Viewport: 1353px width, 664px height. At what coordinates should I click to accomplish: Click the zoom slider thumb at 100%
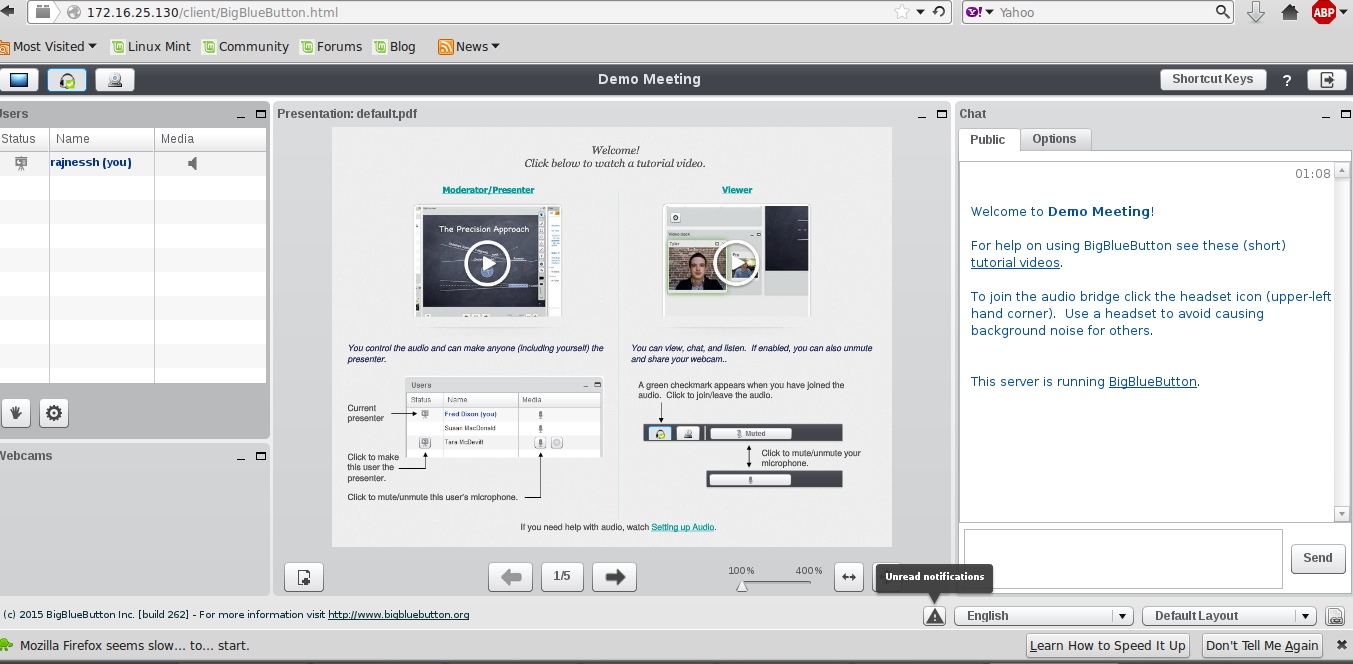(x=742, y=586)
